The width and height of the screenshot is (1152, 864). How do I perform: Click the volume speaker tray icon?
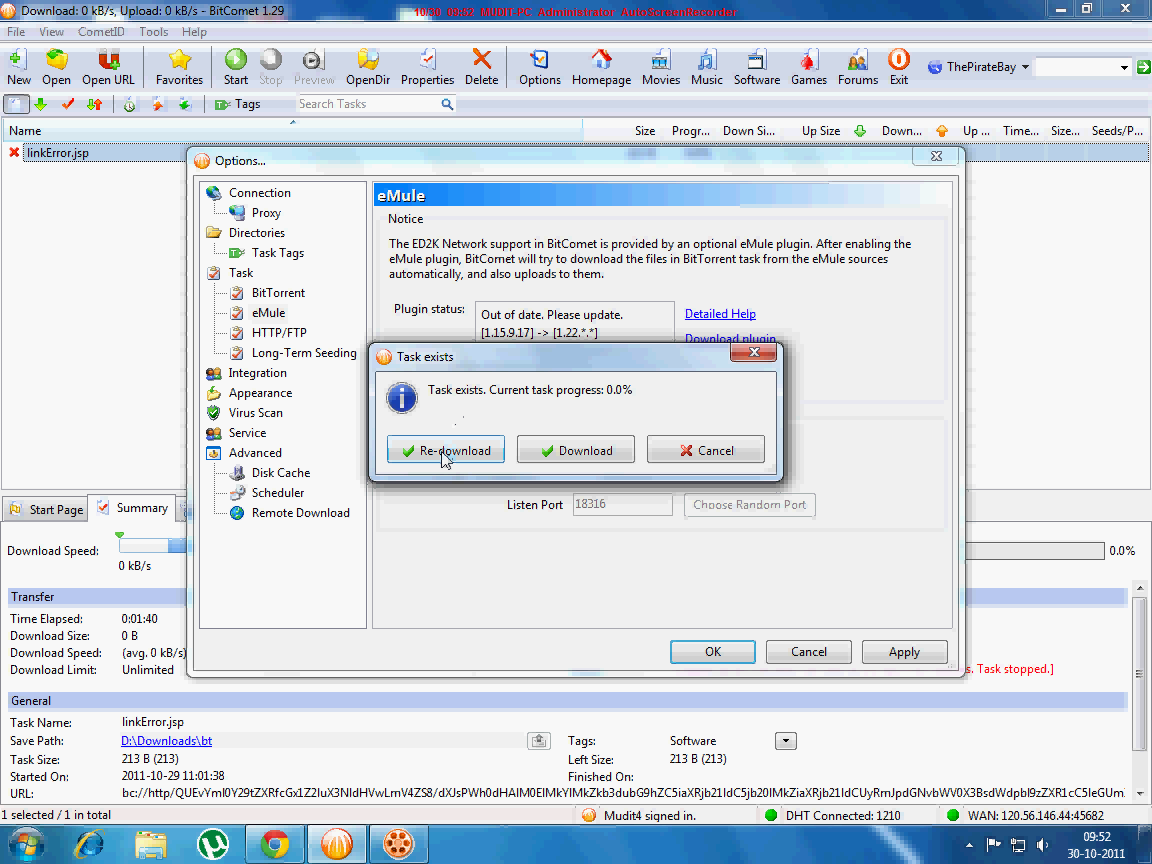[1043, 844]
